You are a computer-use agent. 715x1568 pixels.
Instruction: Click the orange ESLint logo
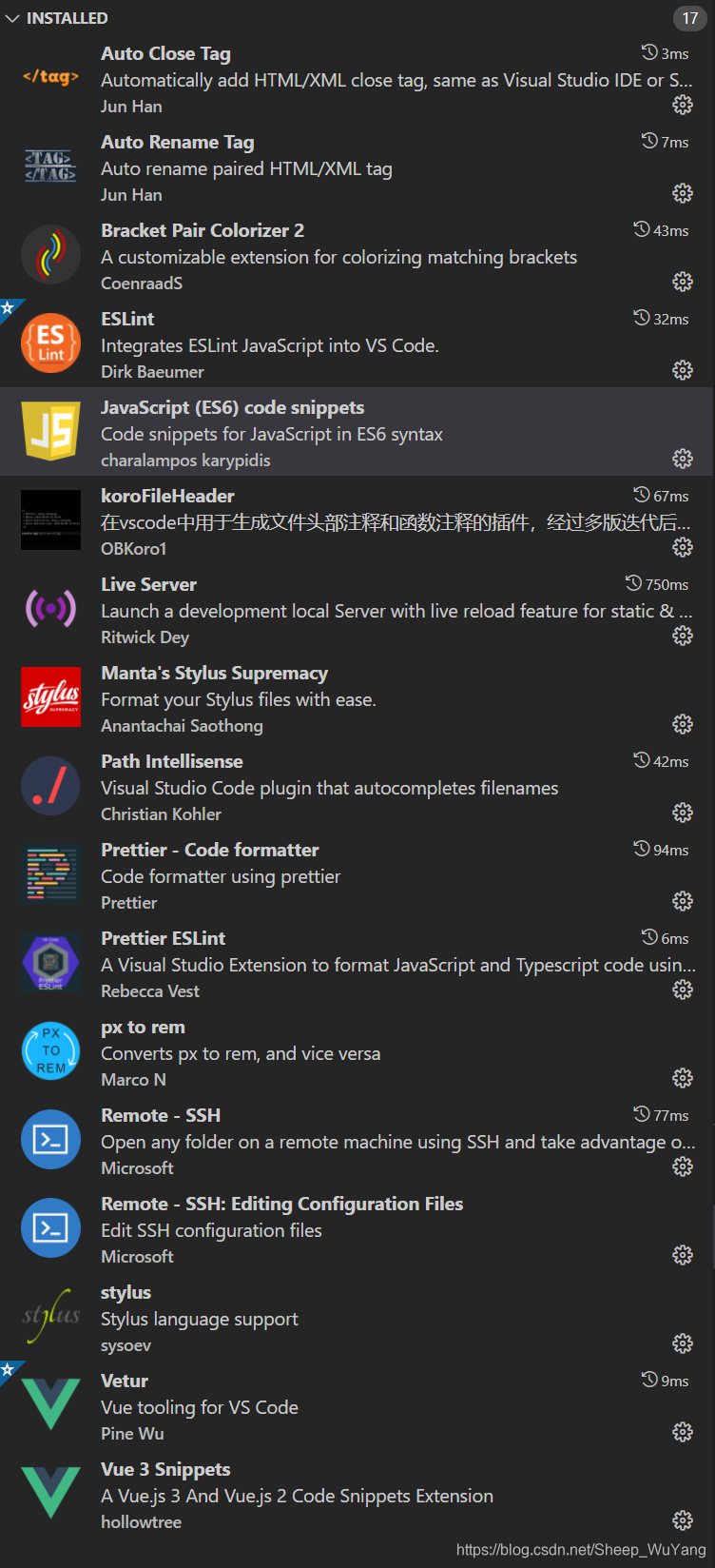[x=50, y=343]
